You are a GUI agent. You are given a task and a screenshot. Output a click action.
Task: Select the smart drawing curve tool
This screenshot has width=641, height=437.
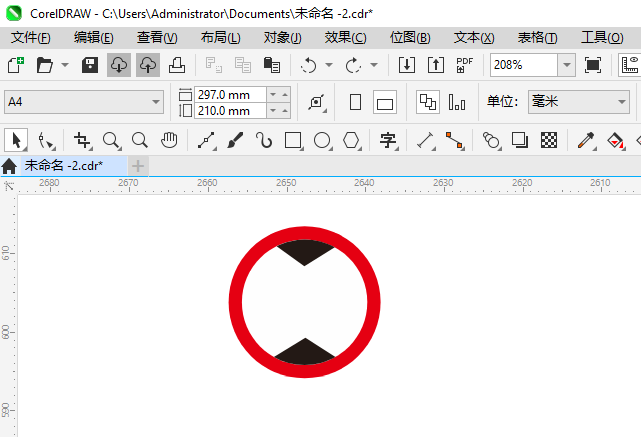pos(264,140)
